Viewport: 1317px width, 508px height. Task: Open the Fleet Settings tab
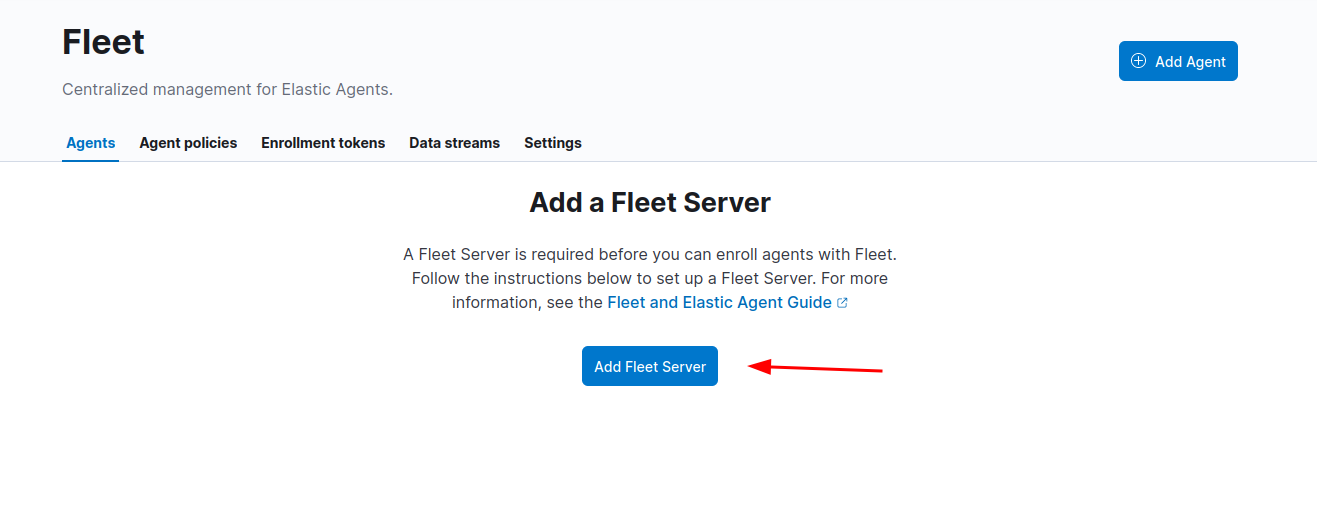click(553, 143)
